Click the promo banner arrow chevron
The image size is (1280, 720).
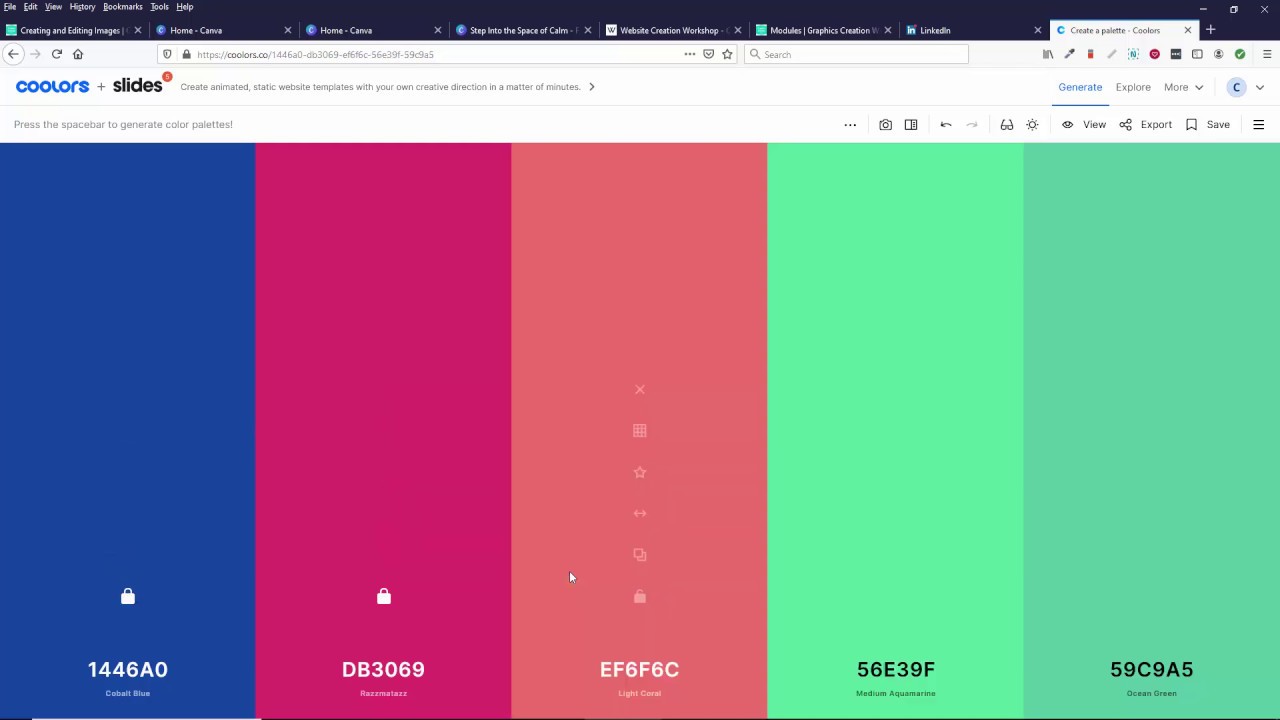click(x=591, y=87)
